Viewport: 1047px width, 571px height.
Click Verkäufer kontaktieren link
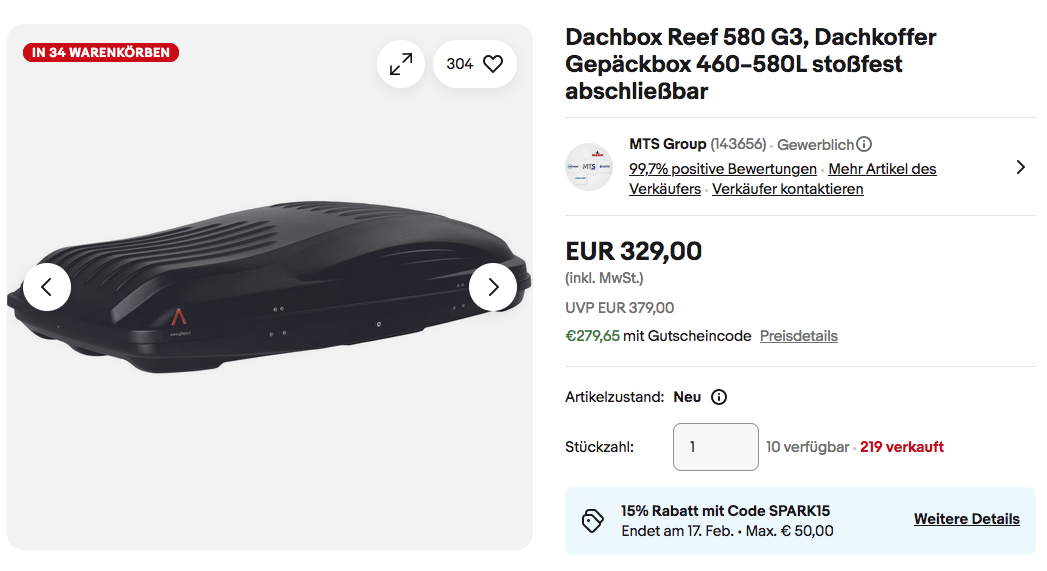(x=787, y=189)
